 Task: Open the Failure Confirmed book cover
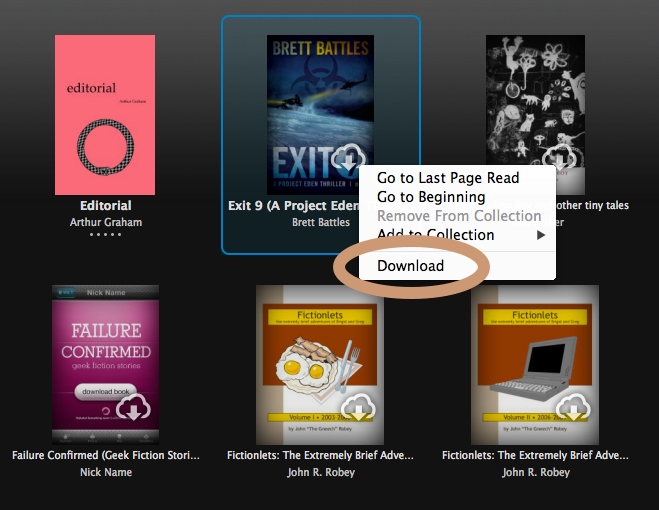pos(105,365)
